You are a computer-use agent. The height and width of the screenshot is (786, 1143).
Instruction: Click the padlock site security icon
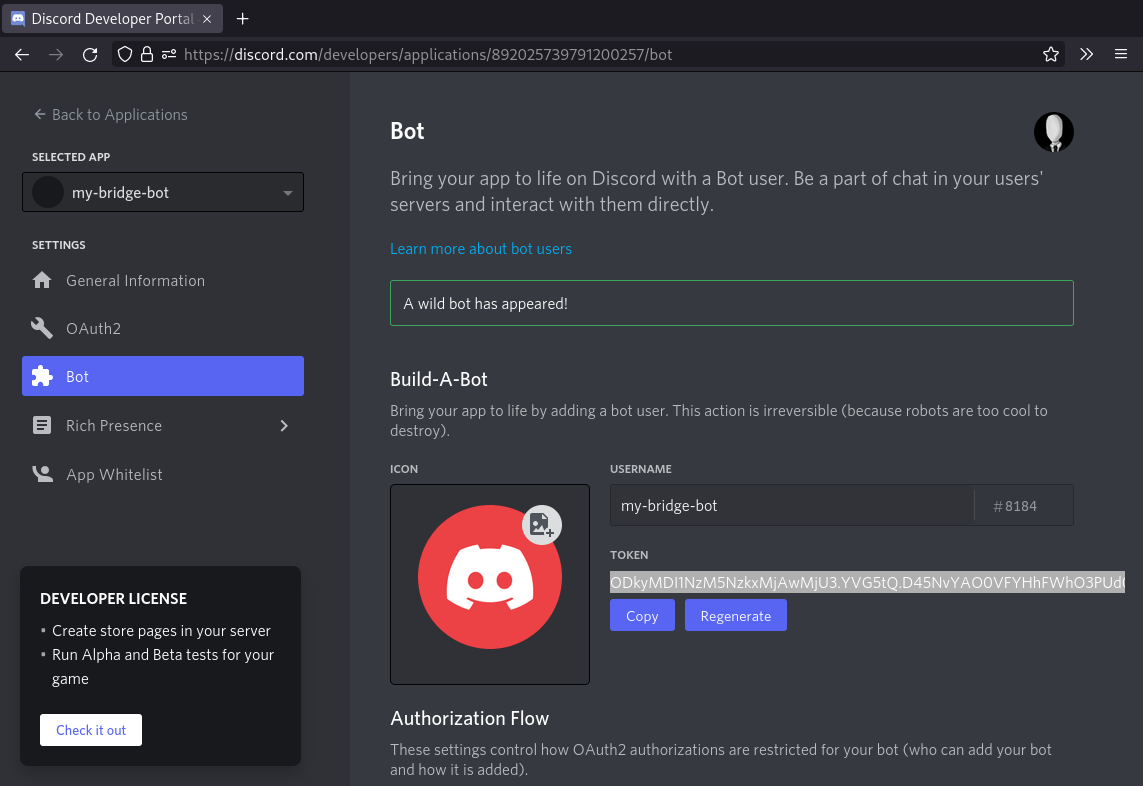(x=147, y=55)
